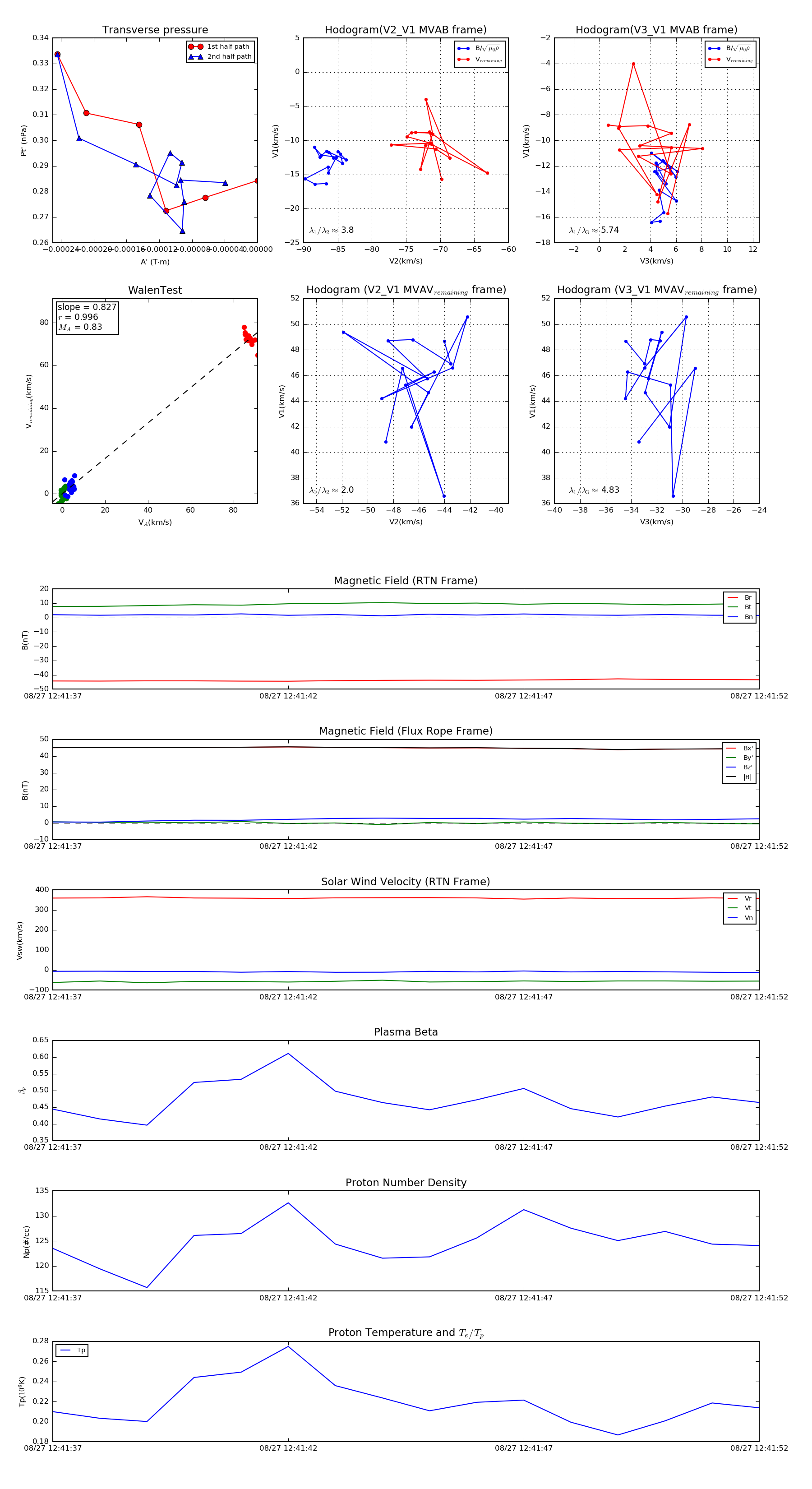Click the 'WalenTest' plot title
This screenshot has height=1489, width=812.
coord(155,290)
